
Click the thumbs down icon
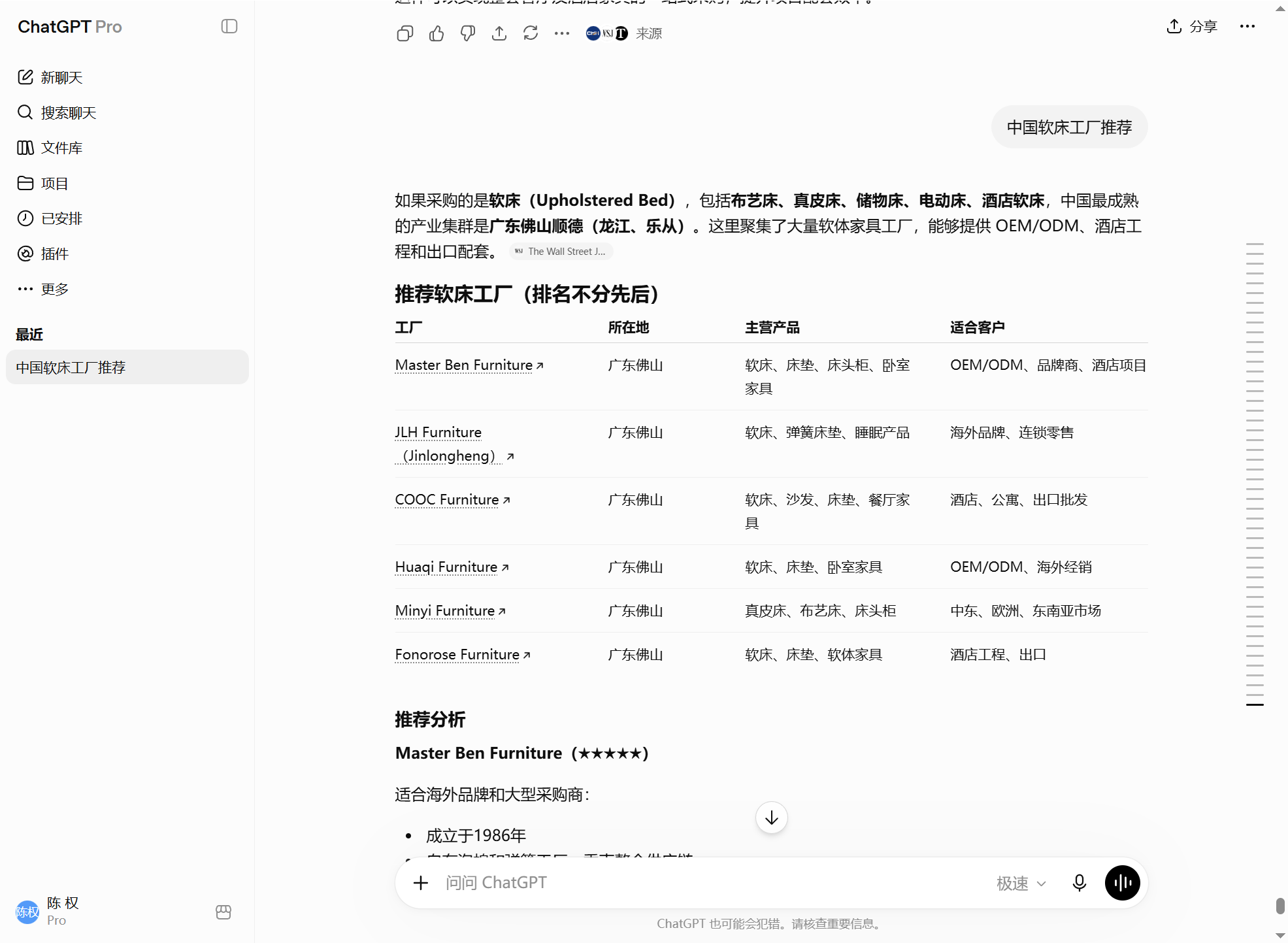468,33
